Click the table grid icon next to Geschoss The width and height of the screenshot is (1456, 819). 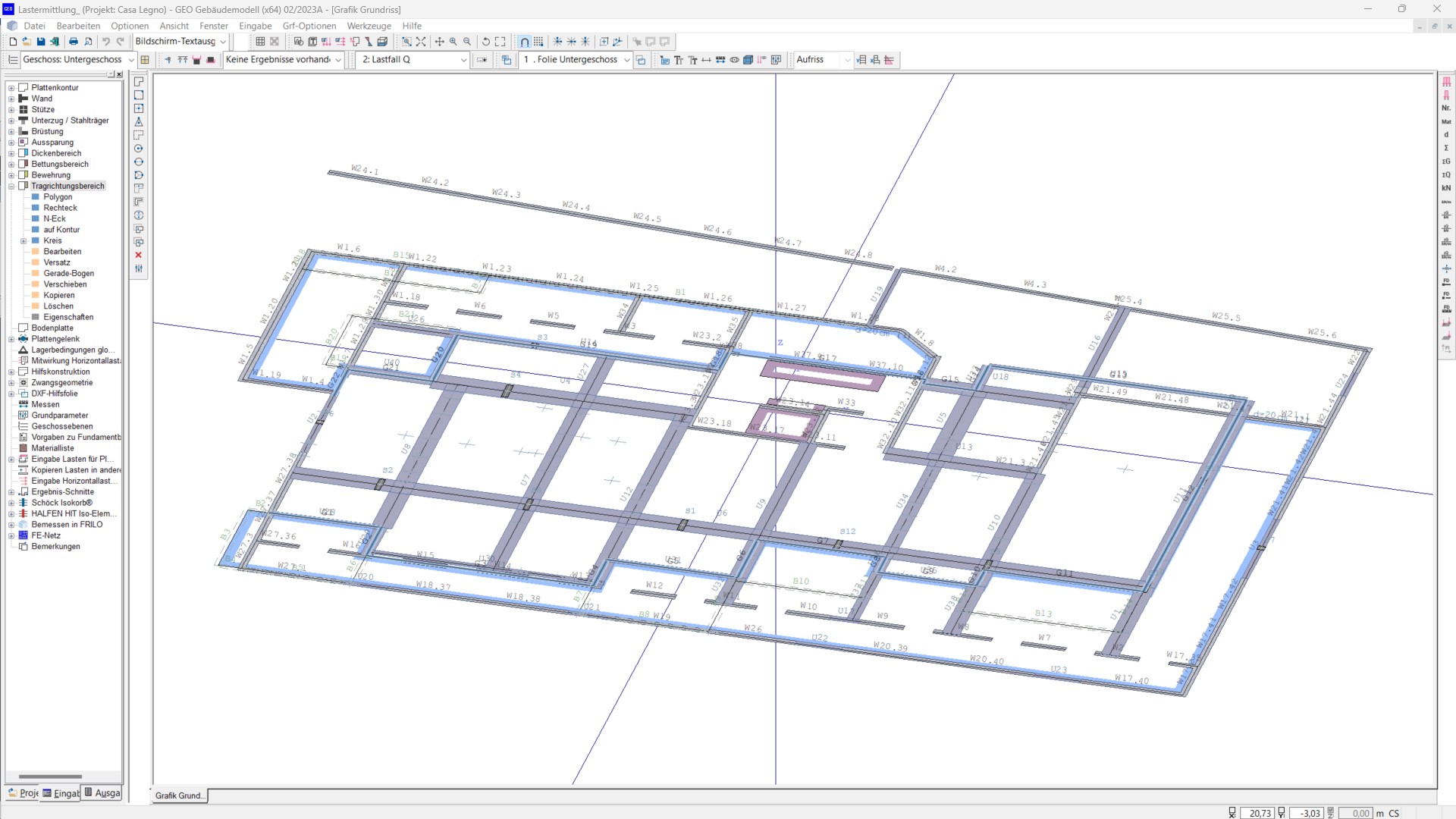click(145, 60)
